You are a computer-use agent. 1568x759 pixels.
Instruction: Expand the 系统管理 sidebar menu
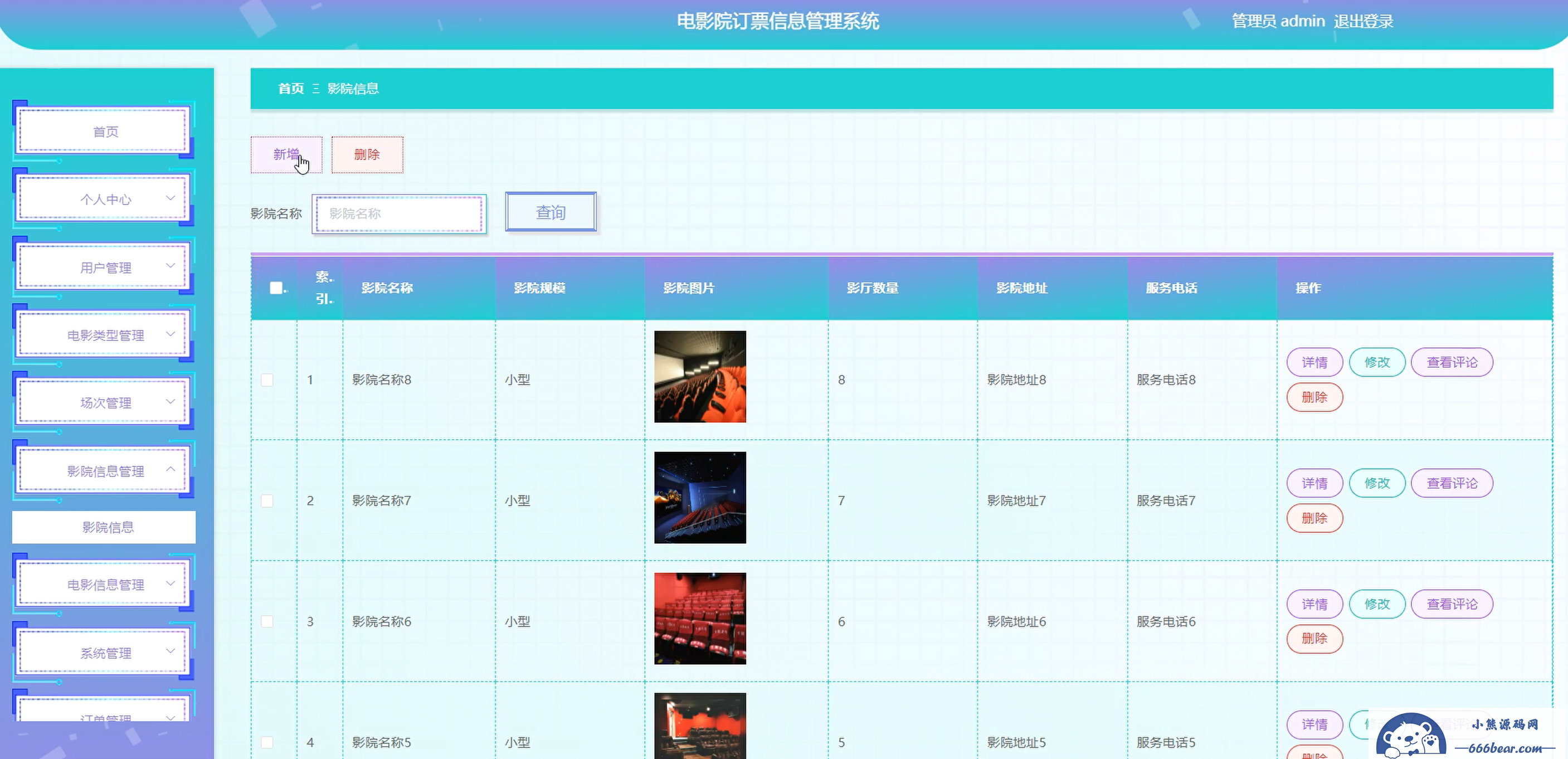(104, 653)
